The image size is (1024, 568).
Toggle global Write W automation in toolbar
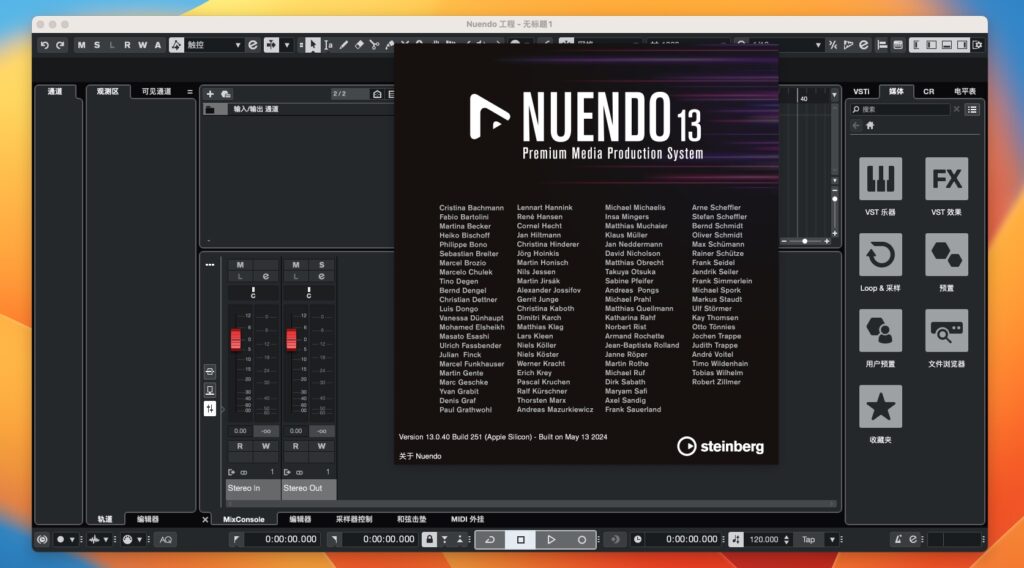[x=142, y=45]
